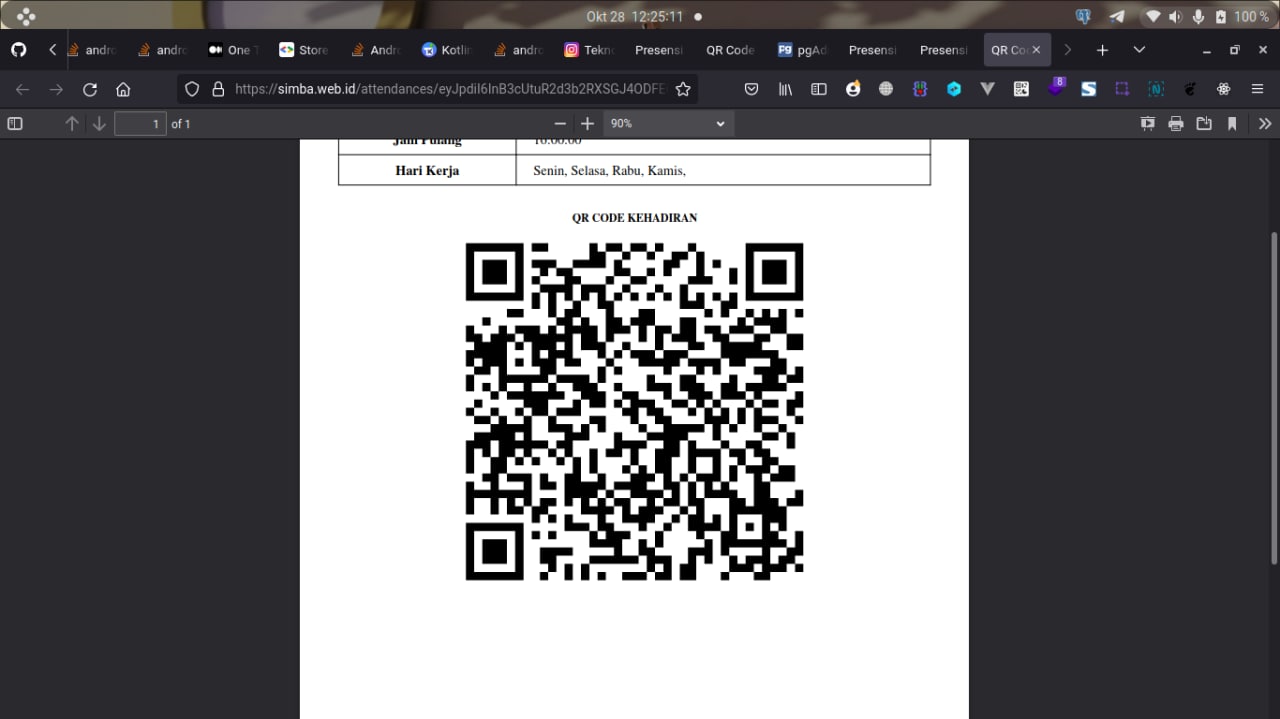Select the text Senin, Selasa, Rabu, Kamis,
The height and width of the screenshot is (719, 1280).
point(609,171)
